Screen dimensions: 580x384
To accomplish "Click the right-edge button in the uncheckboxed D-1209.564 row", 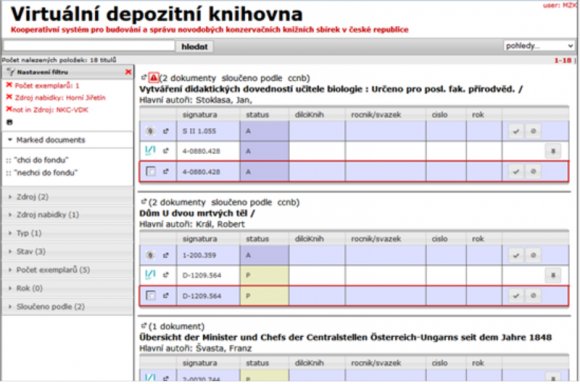I will click(x=553, y=275).
